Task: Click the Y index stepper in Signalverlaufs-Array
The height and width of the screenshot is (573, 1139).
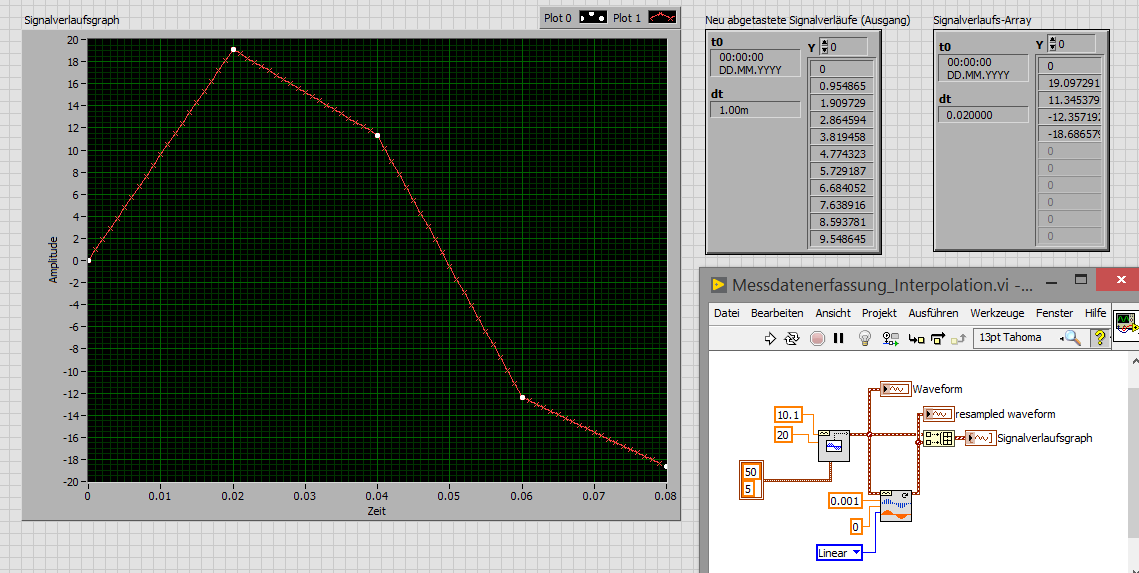Action: pos(1053,44)
